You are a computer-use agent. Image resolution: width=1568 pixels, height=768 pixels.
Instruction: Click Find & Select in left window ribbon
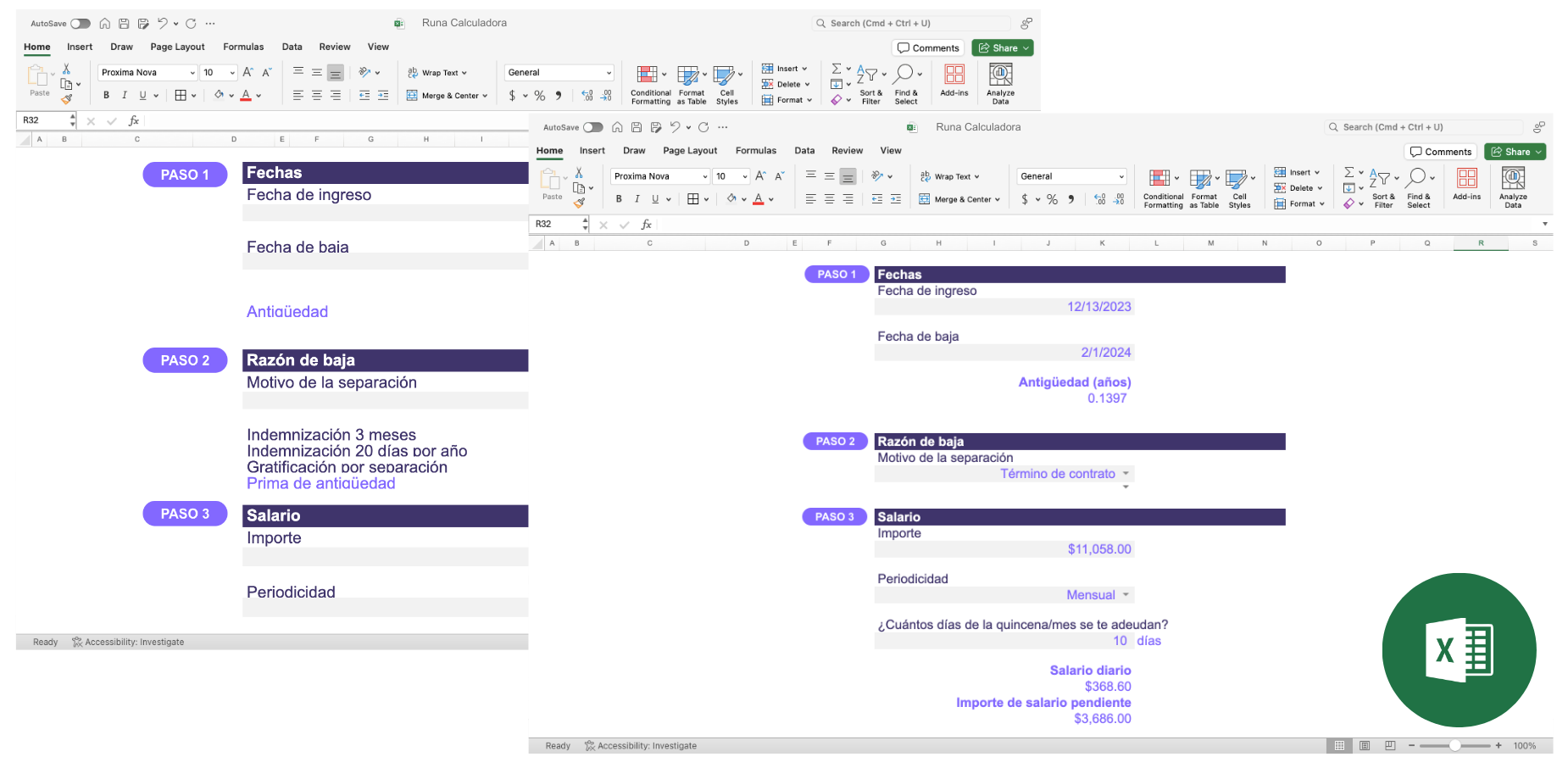click(x=905, y=83)
